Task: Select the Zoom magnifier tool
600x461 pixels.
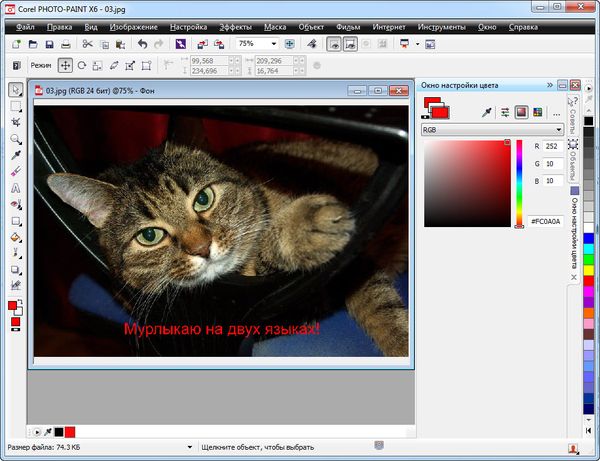Action: coord(16,139)
